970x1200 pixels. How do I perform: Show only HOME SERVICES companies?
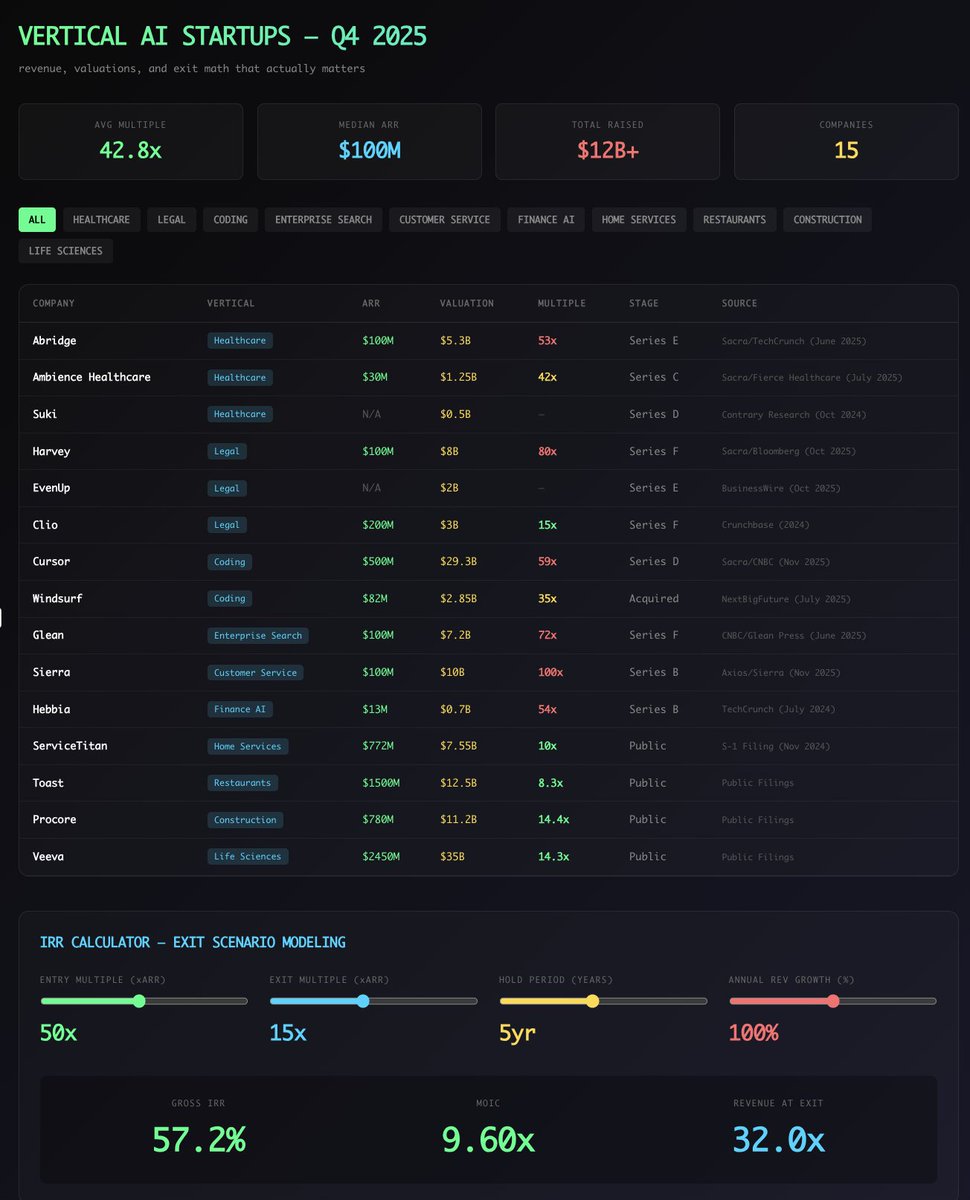pyautogui.click(x=639, y=220)
